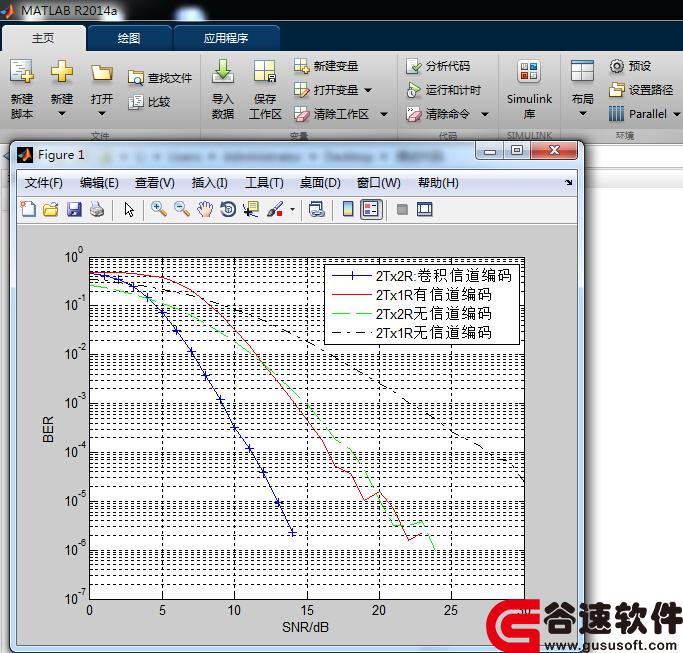Click New Figure icon in Figure toolbar

click(28, 209)
